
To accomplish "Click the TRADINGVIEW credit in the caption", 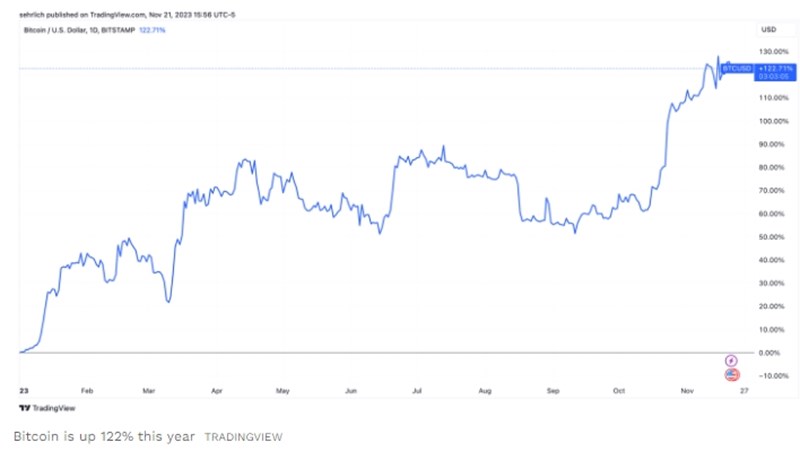I will coord(243,437).
